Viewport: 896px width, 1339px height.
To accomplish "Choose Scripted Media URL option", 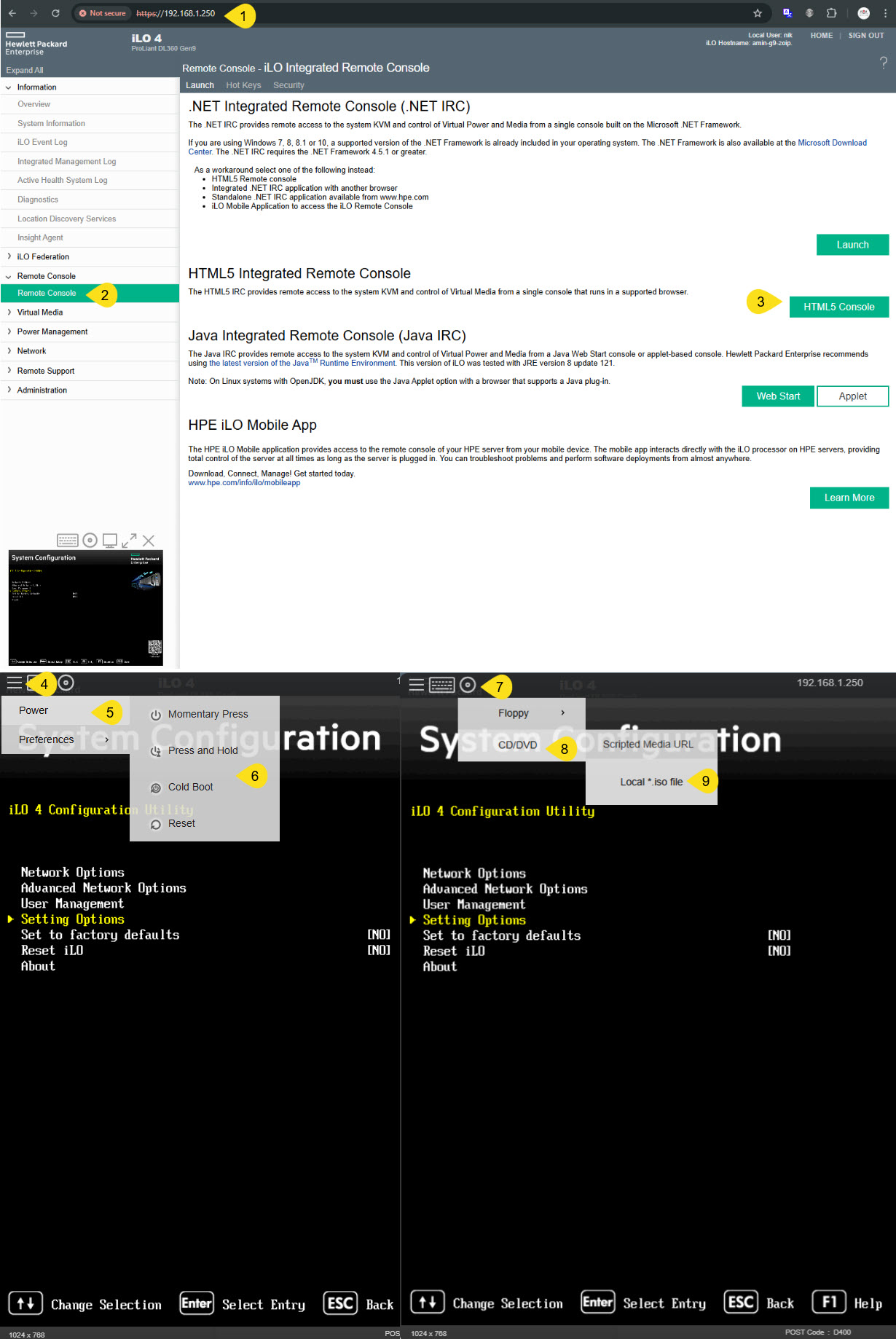I will (x=651, y=745).
